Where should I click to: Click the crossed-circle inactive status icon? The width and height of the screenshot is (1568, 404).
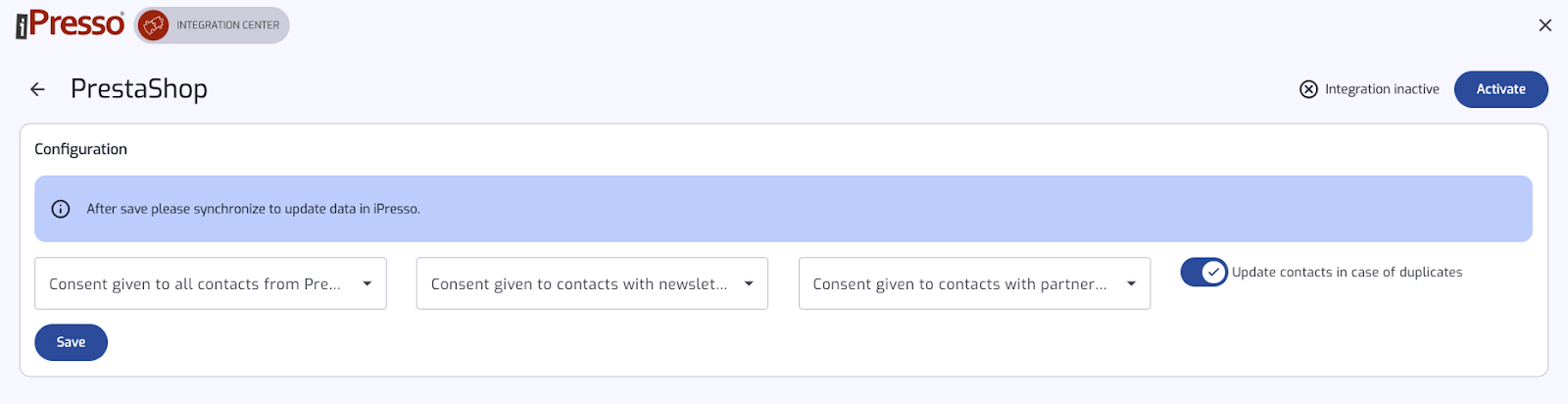pos(1308,89)
